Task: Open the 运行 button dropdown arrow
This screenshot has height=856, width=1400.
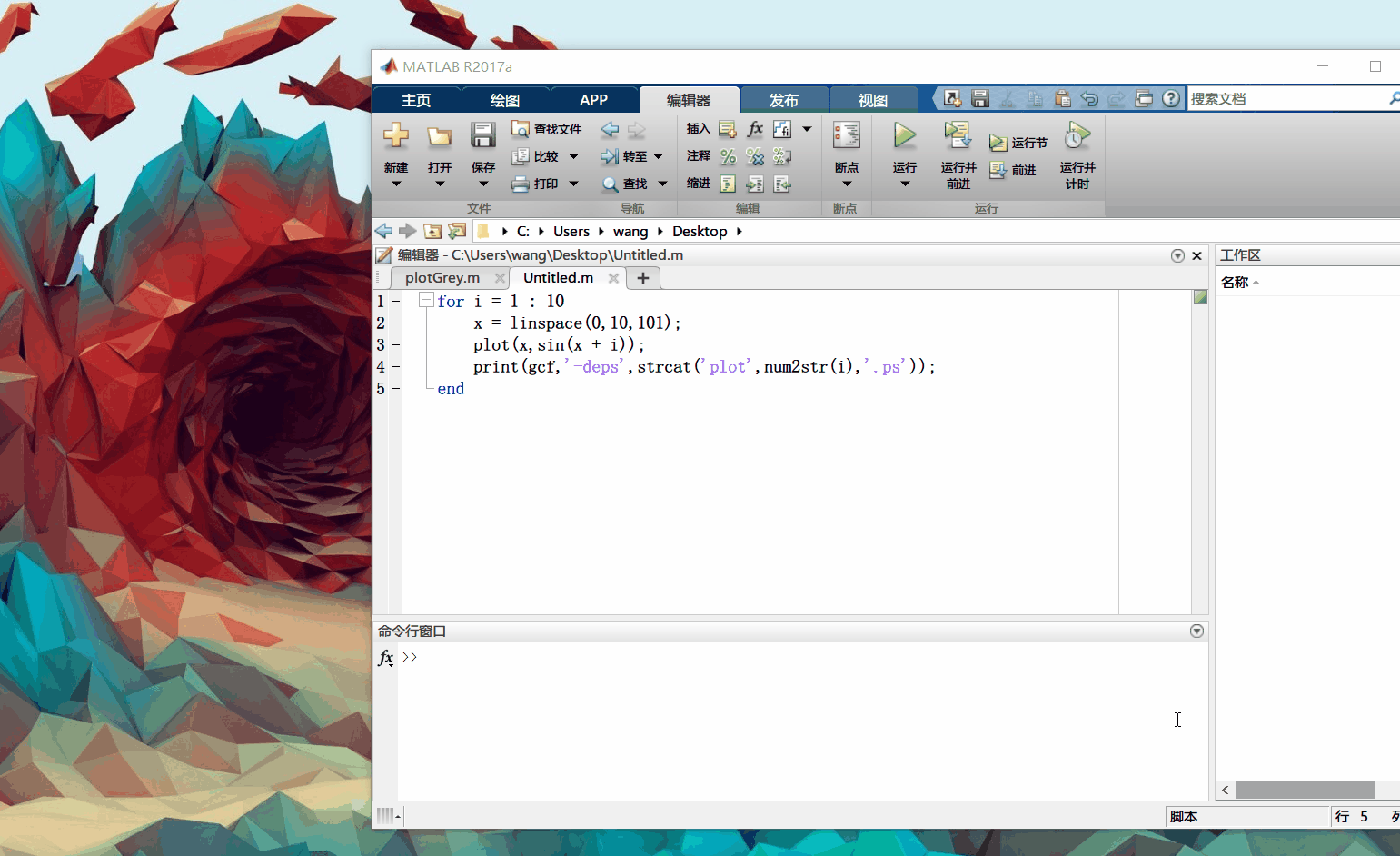Action: (903, 182)
